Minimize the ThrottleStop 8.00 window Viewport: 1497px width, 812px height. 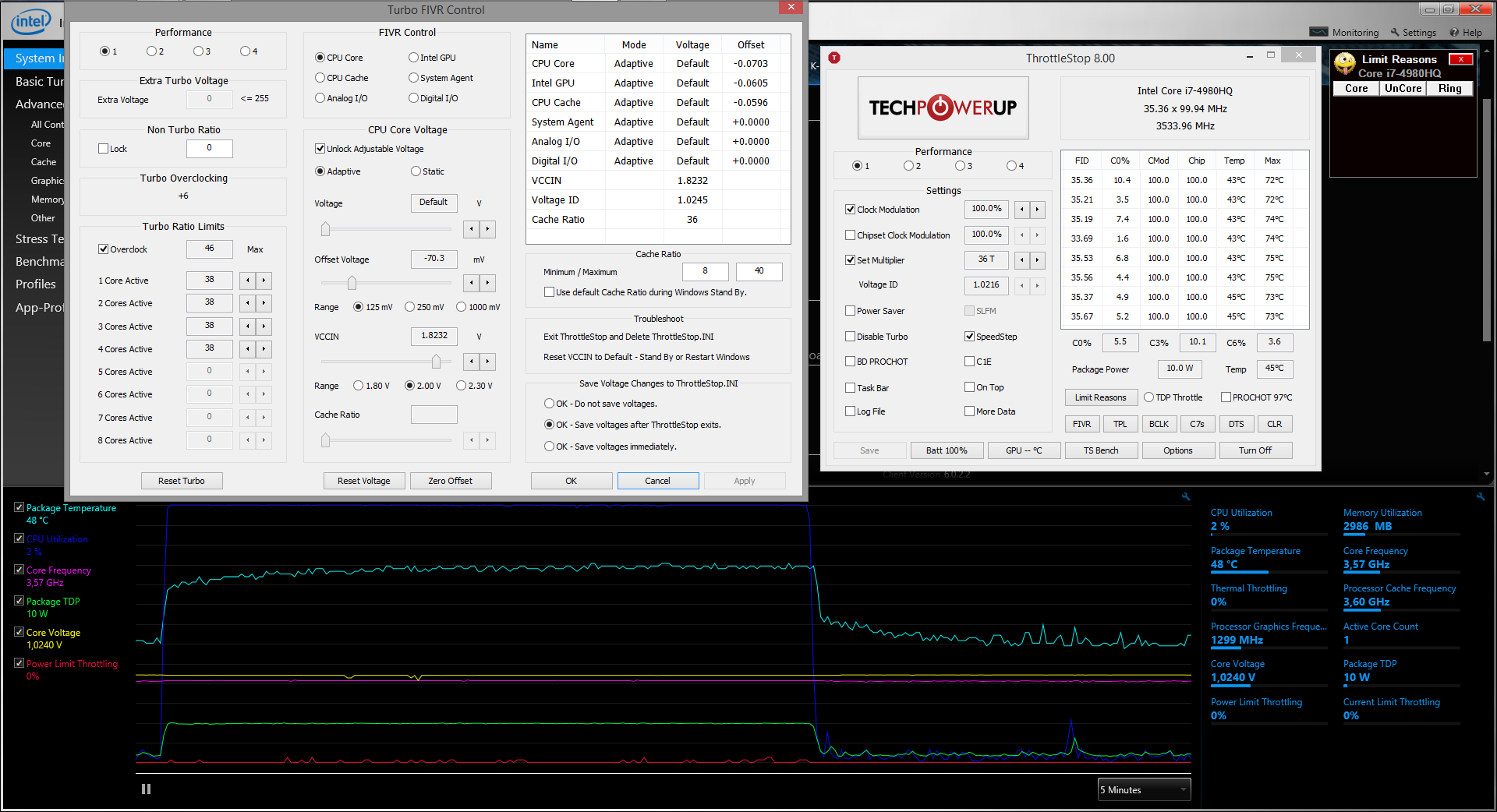pos(1249,56)
